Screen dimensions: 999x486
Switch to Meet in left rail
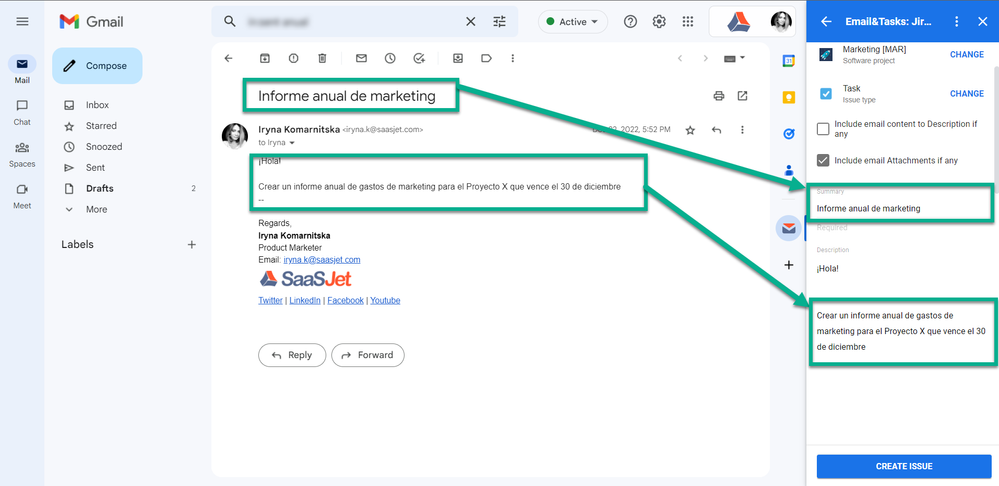click(22, 196)
